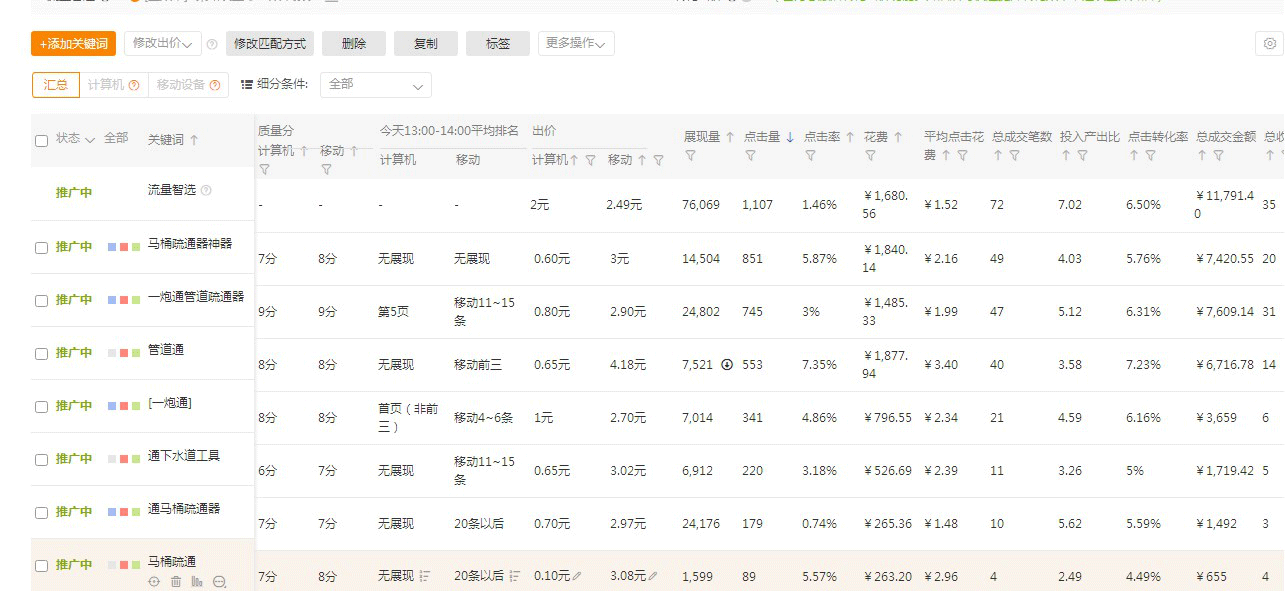Click download icon beside 7,521 impressions

pyautogui.click(x=727, y=364)
